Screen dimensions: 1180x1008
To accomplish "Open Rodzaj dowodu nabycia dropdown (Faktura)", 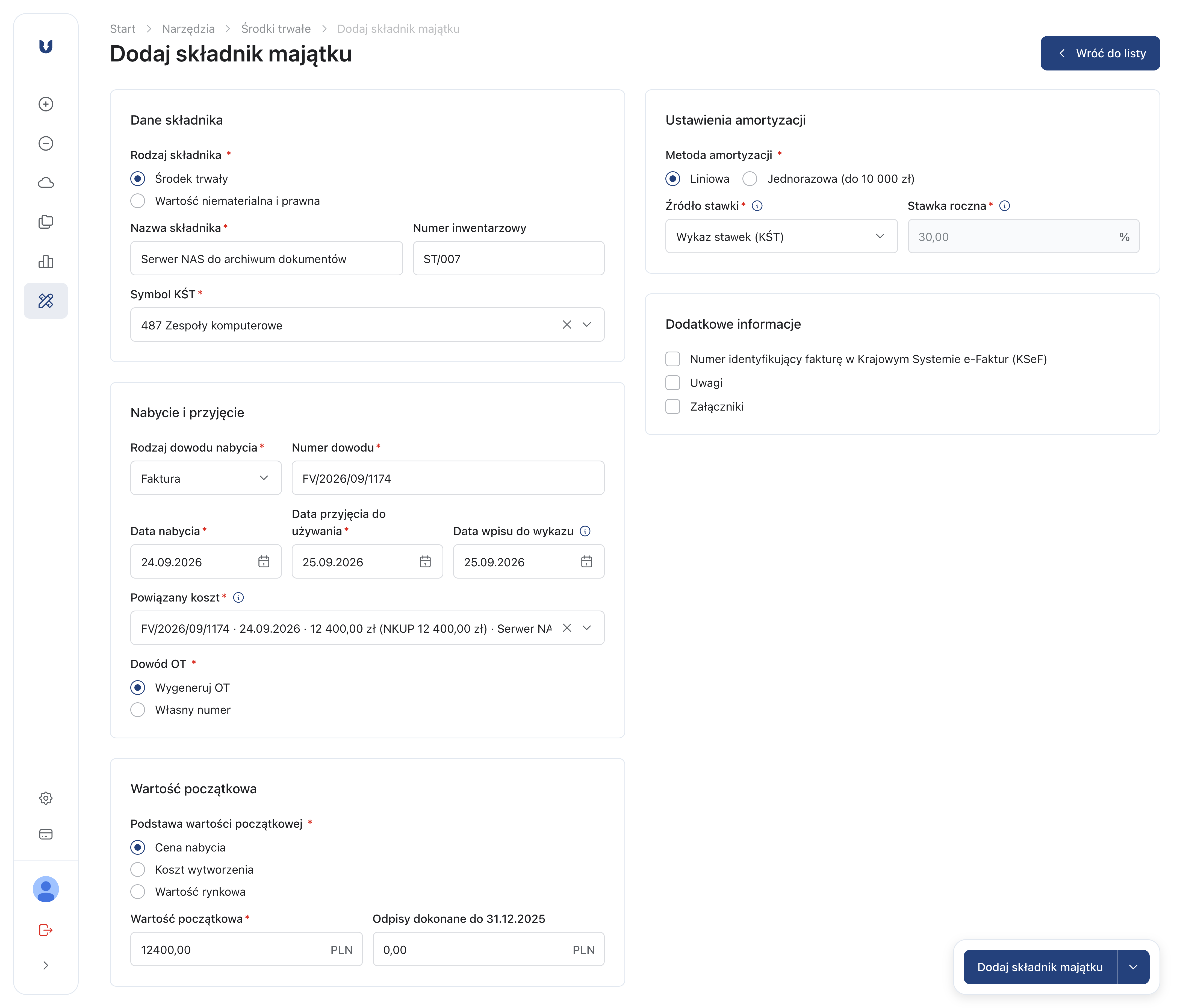I will [206, 478].
